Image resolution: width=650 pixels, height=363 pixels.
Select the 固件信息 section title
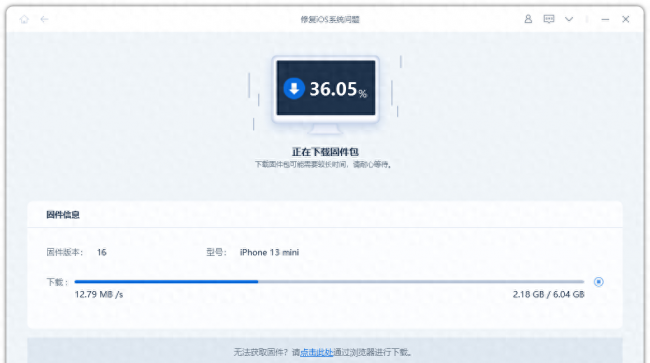(x=63, y=215)
